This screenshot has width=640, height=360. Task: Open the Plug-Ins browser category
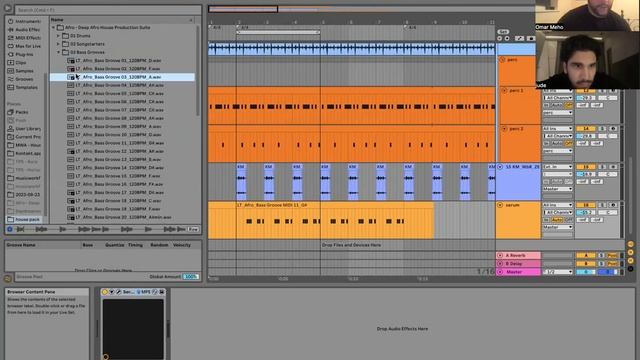click(20, 54)
